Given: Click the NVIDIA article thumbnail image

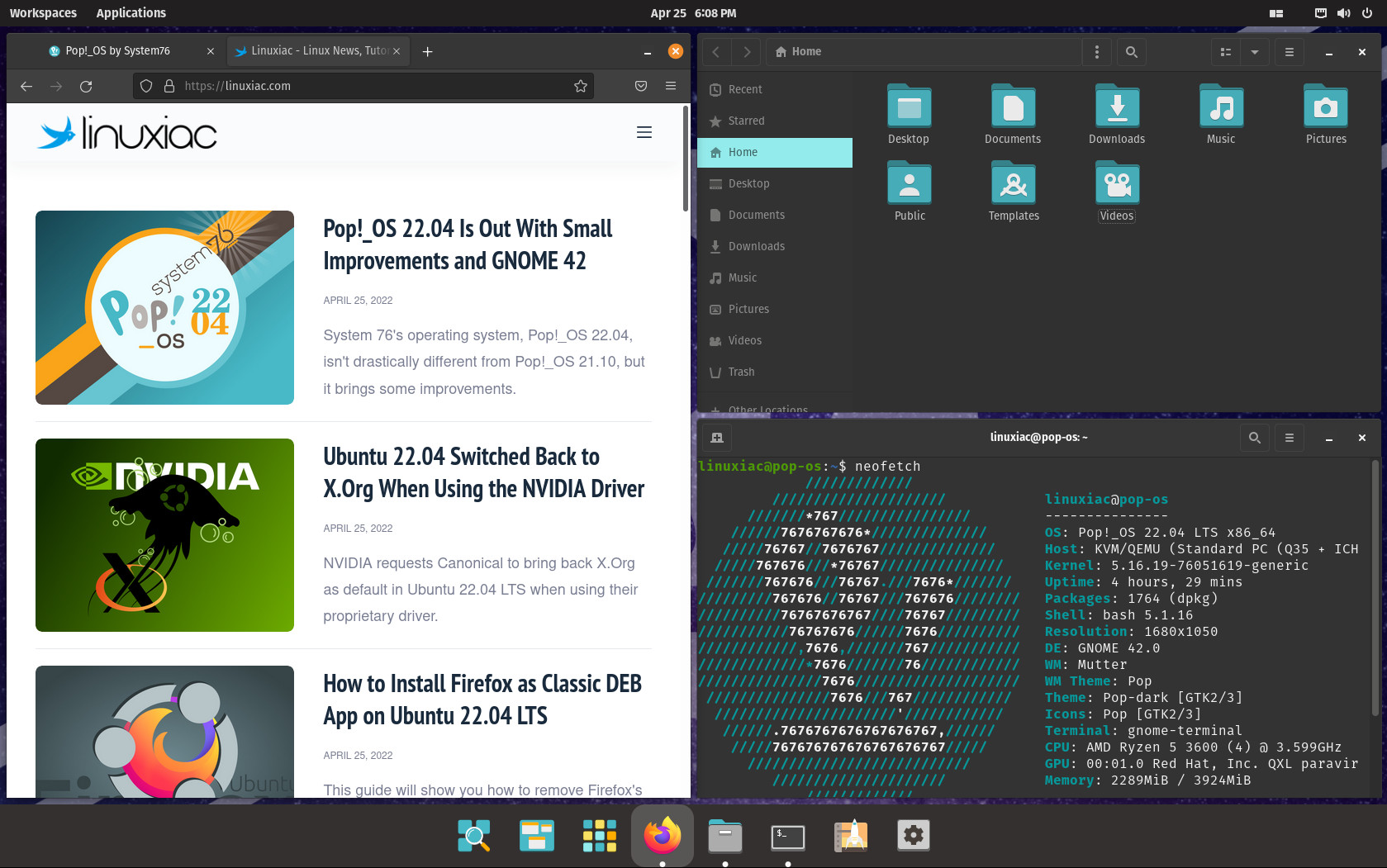Looking at the screenshot, I should point(164,535).
